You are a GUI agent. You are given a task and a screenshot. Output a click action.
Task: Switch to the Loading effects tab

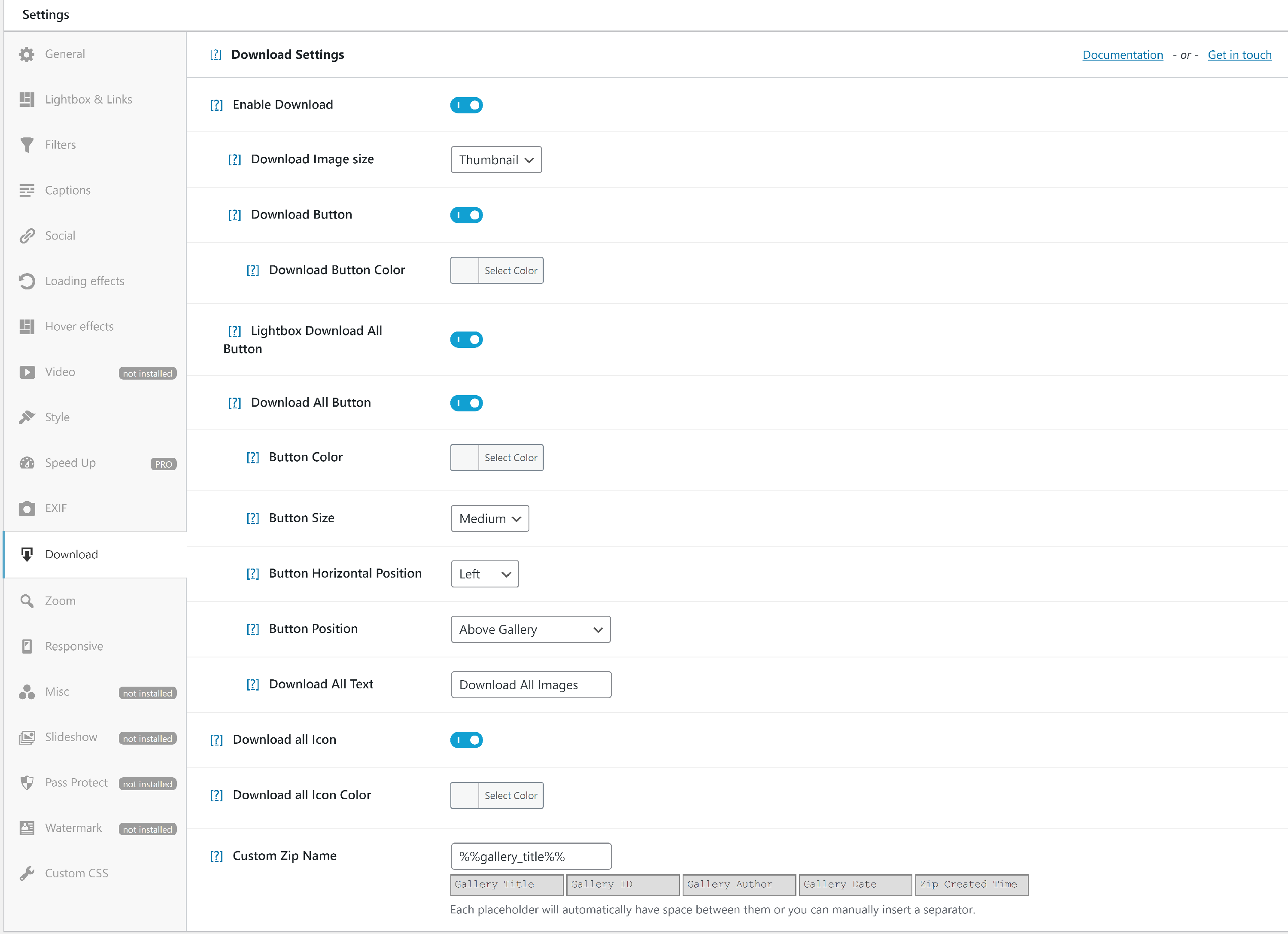click(x=95, y=281)
